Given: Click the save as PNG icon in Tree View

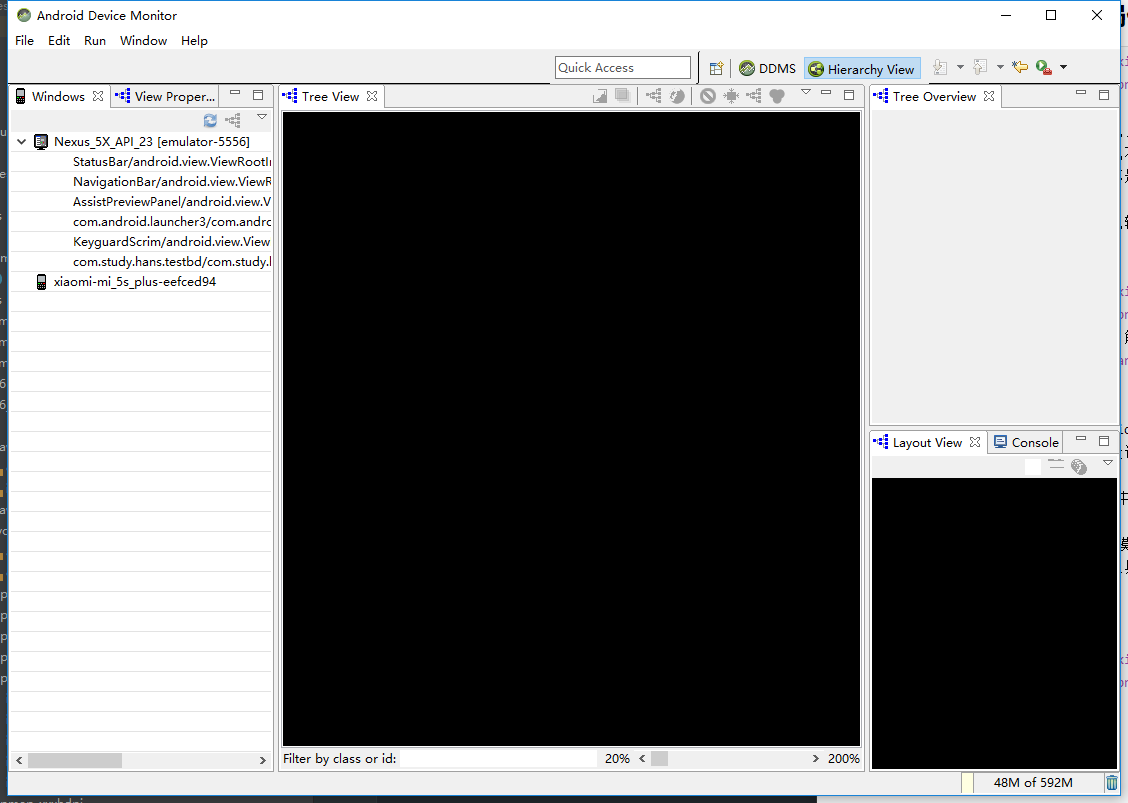Looking at the screenshot, I should [x=600, y=96].
